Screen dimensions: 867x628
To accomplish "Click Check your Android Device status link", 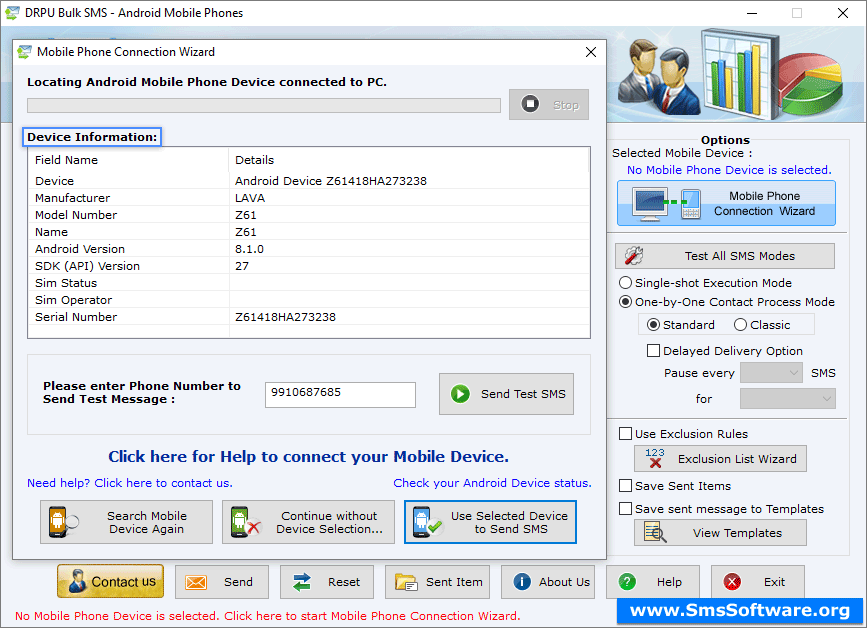I will pos(492,483).
